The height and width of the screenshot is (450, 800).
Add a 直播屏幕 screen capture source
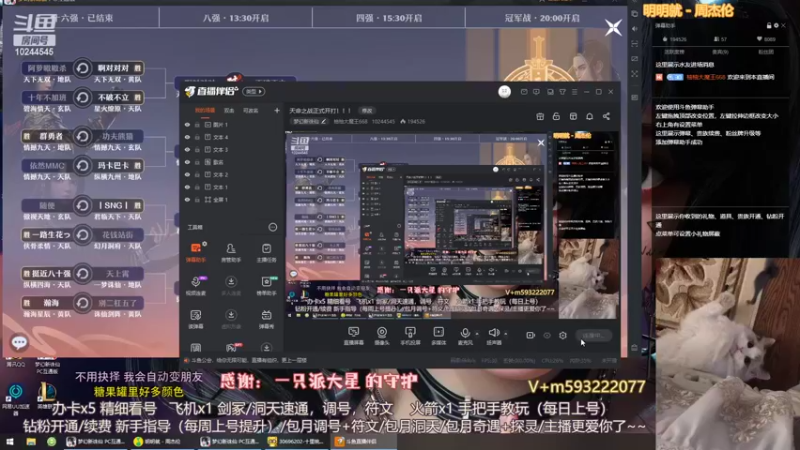click(x=353, y=336)
